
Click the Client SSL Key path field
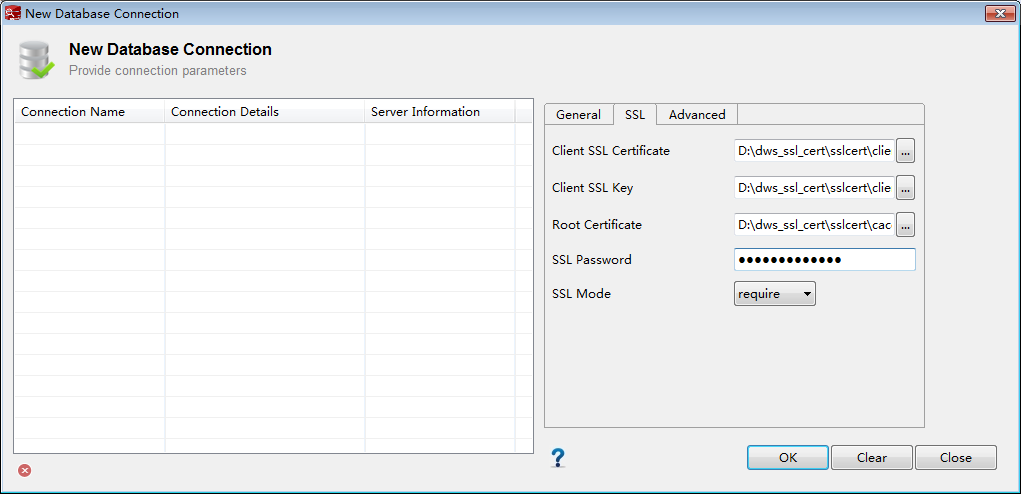(814, 187)
